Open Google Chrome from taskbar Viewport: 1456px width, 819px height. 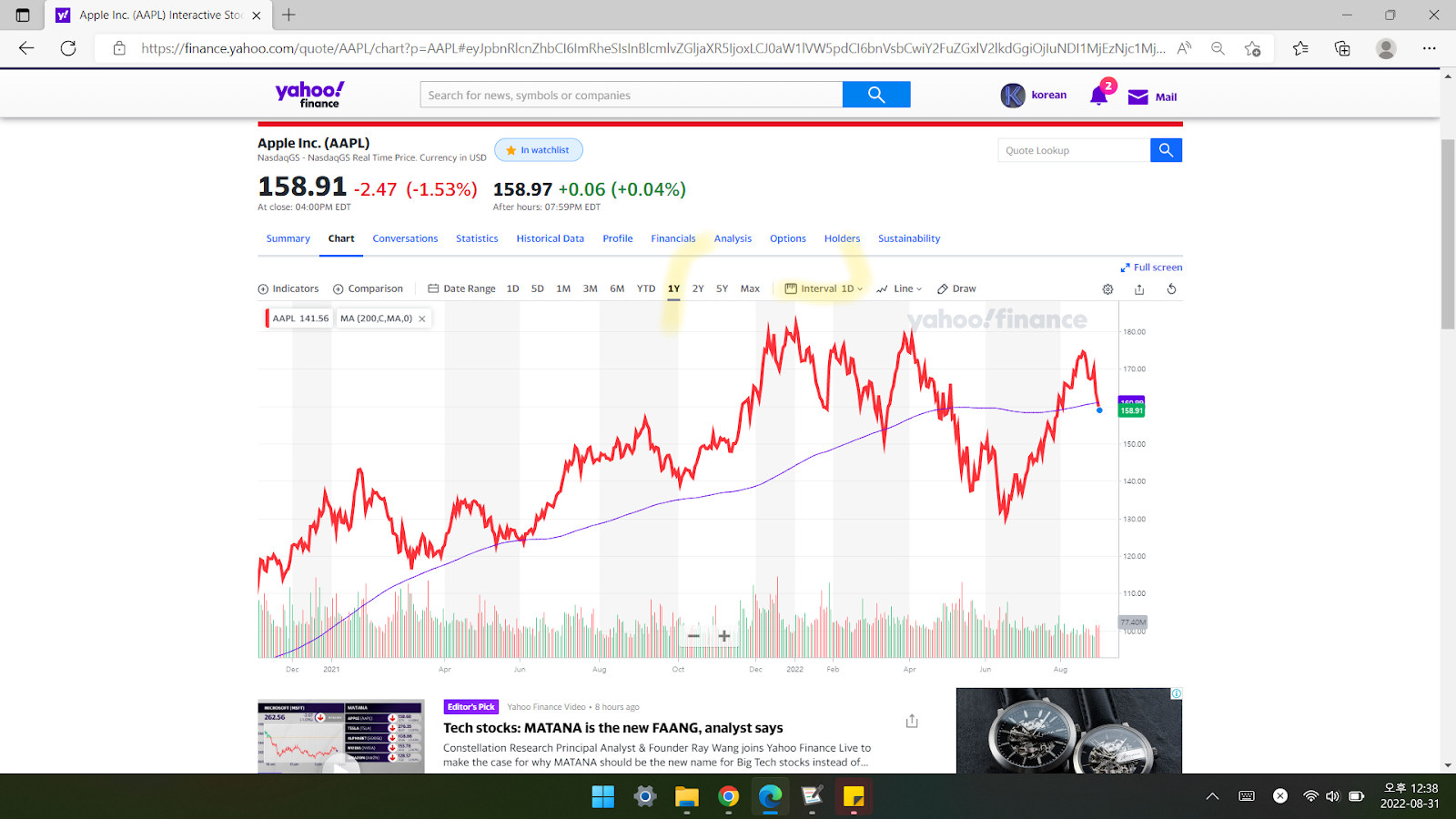click(728, 796)
